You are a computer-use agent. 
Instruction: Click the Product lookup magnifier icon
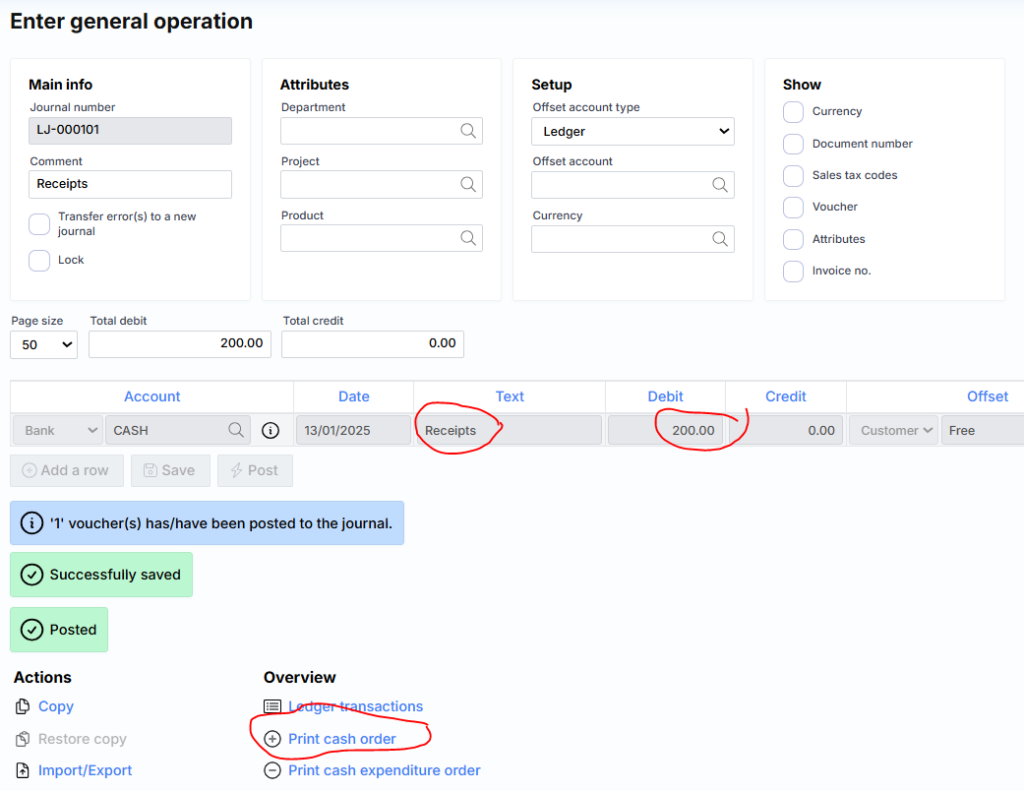tap(468, 238)
